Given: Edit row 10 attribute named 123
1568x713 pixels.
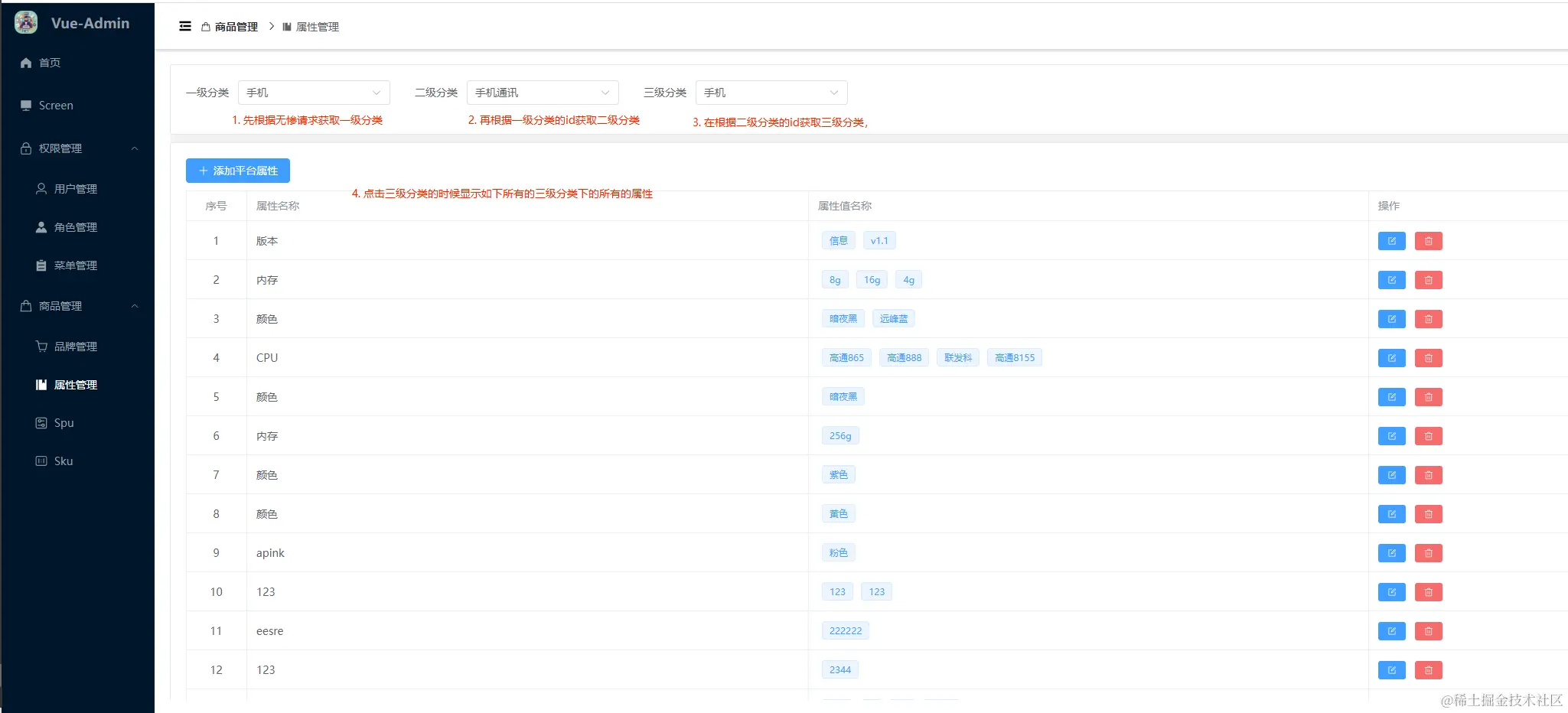Looking at the screenshot, I should tap(1391, 592).
